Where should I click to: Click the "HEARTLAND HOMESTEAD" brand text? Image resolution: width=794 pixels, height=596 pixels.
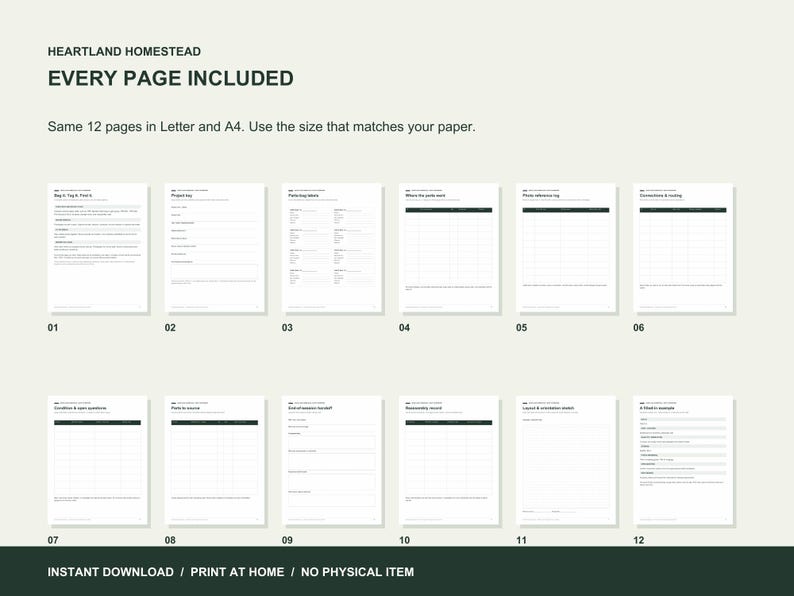click(124, 52)
